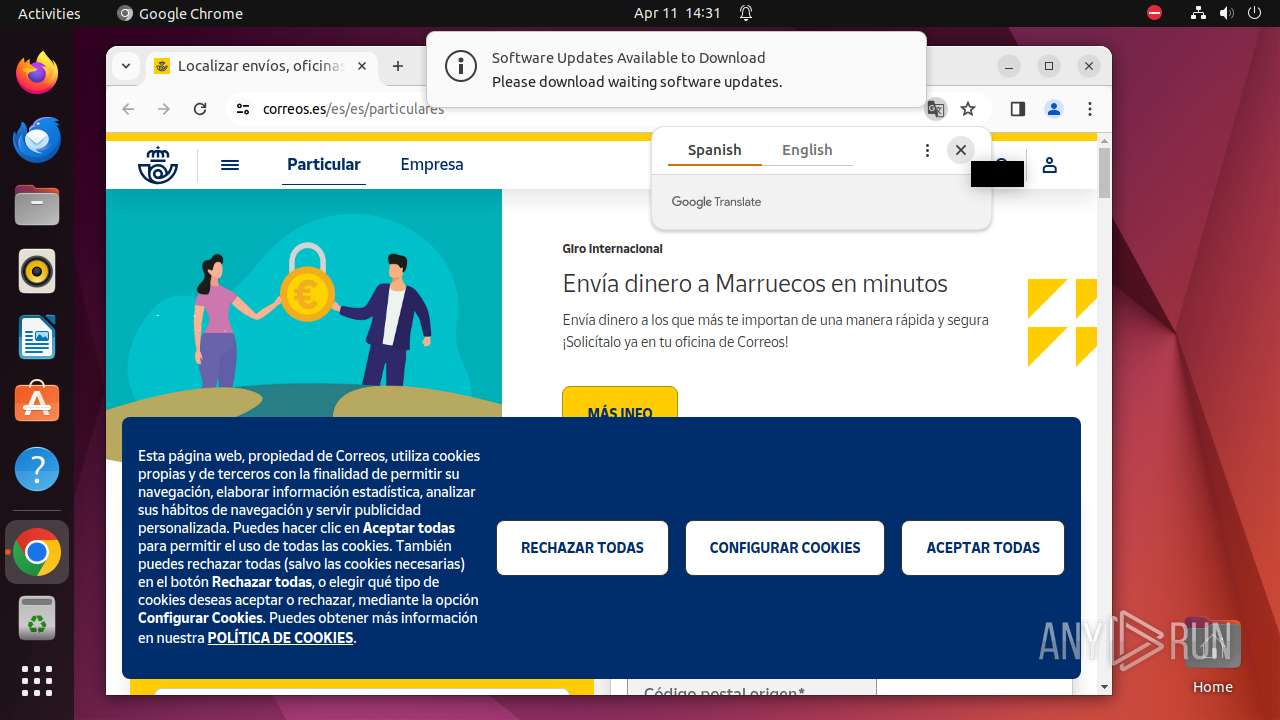Open the Trash in the dock
The height and width of the screenshot is (720, 1280).
[x=37, y=618]
